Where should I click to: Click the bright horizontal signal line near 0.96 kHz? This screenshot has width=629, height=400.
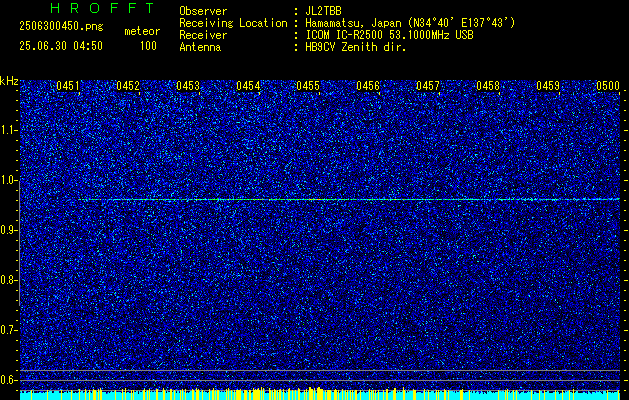pyautogui.click(x=349, y=199)
